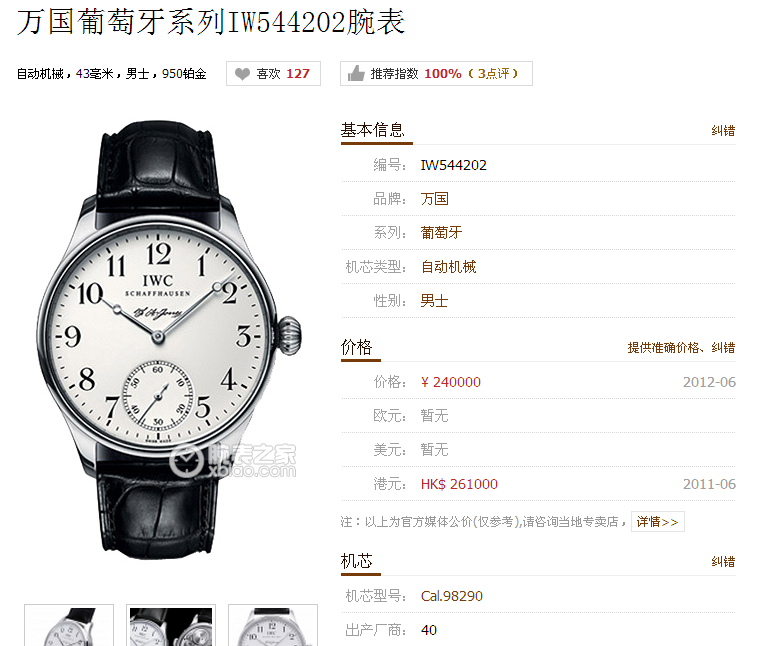This screenshot has width=765, height=646.
Task: Click the ¥ 240000 price value
Action: tap(451, 382)
